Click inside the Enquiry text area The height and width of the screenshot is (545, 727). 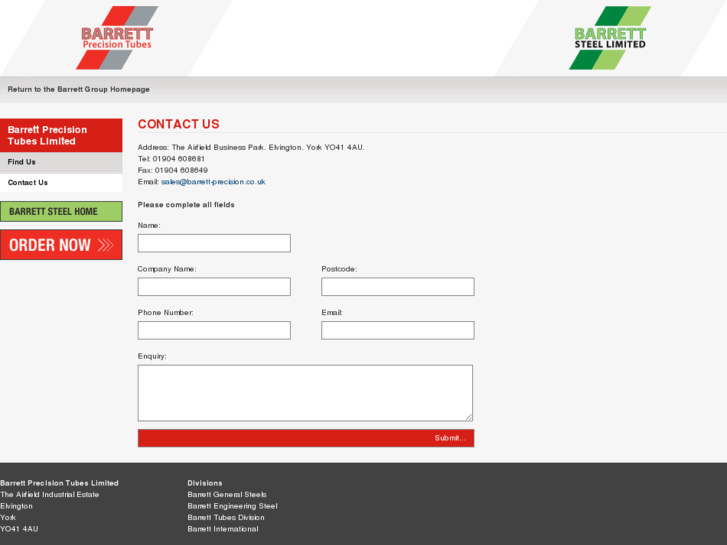click(305, 393)
